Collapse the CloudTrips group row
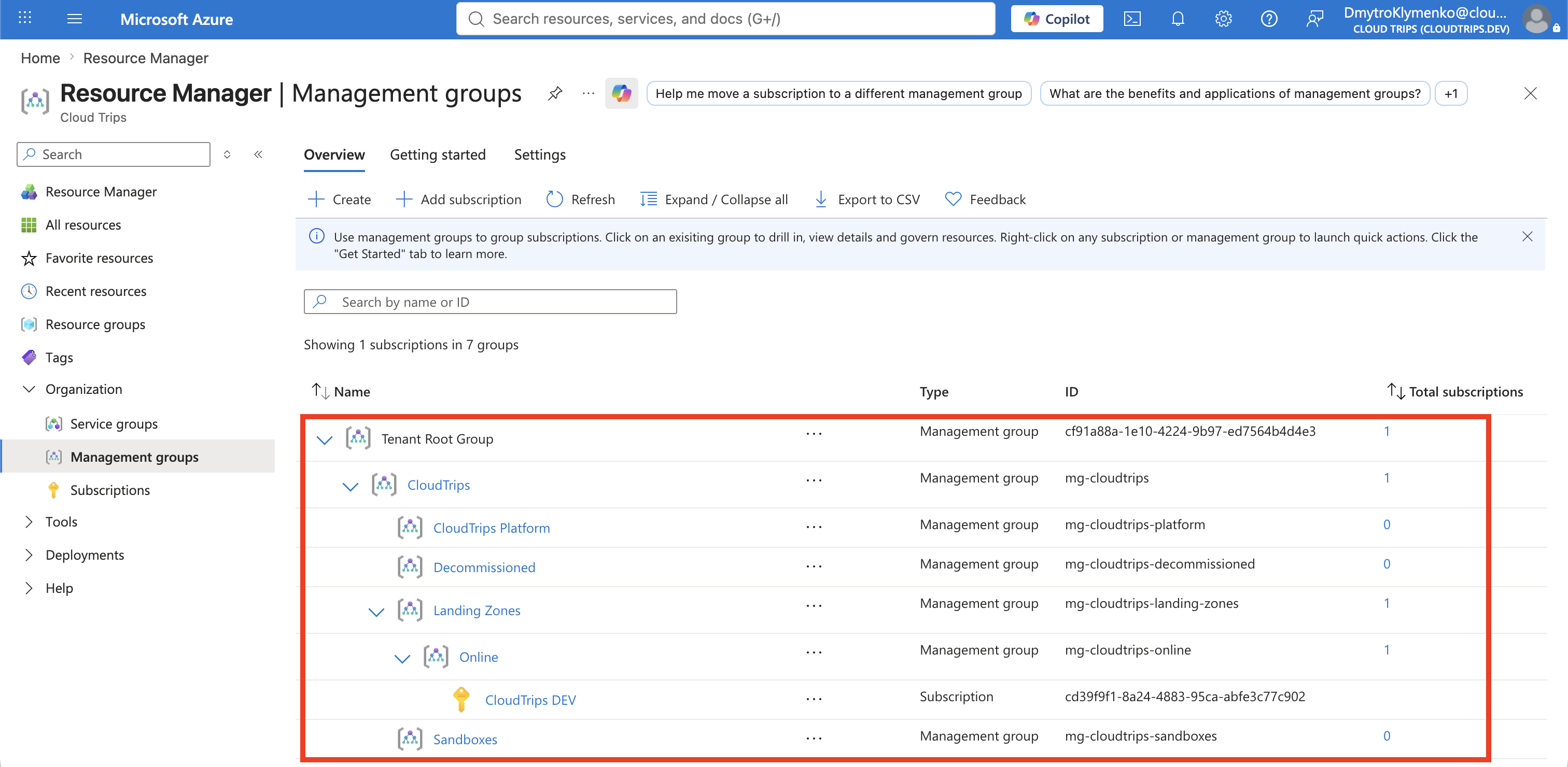The width and height of the screenshot is (1568, 767). coord(350,486)
